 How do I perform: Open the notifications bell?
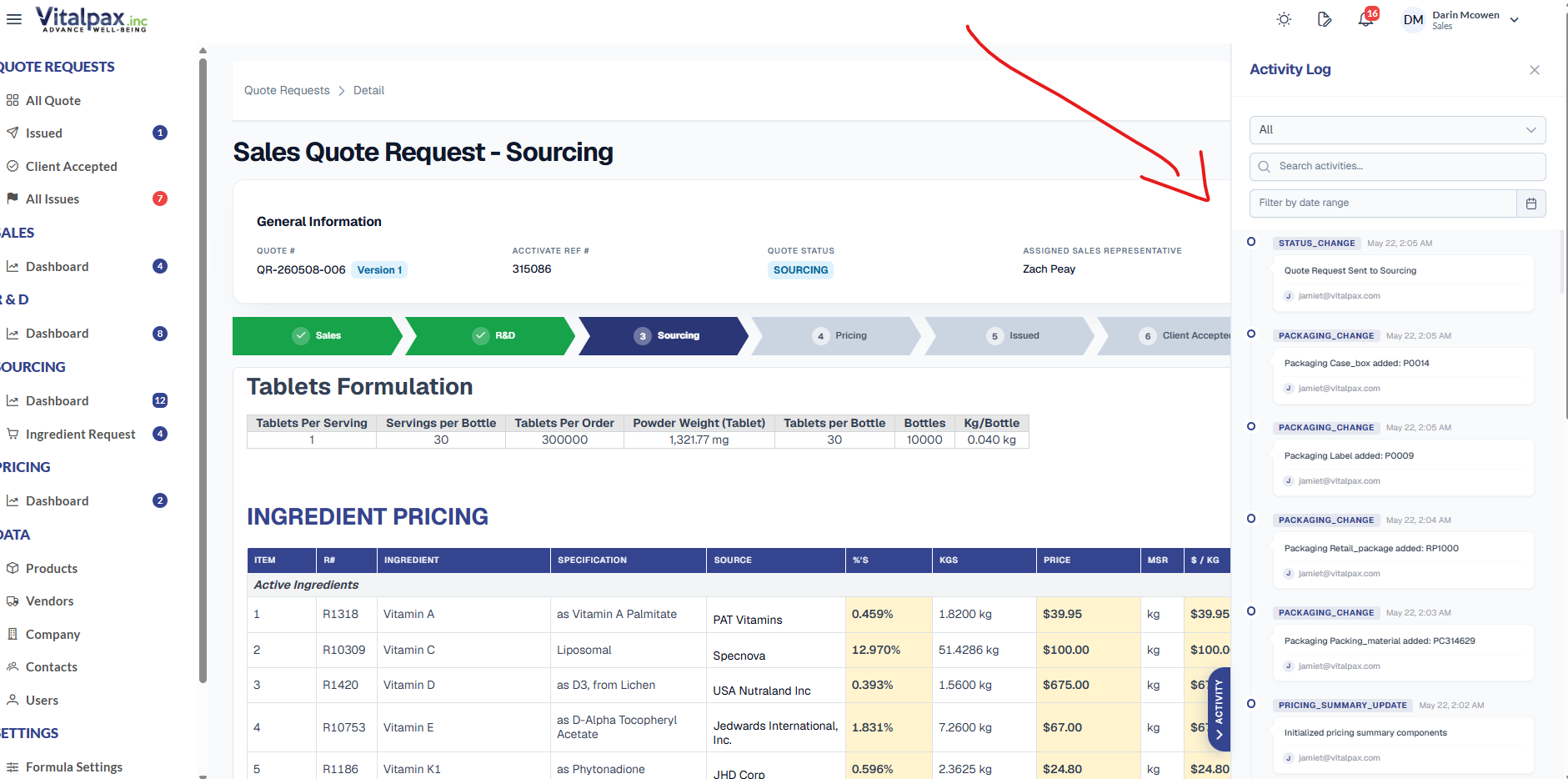tap(1365, 19)
